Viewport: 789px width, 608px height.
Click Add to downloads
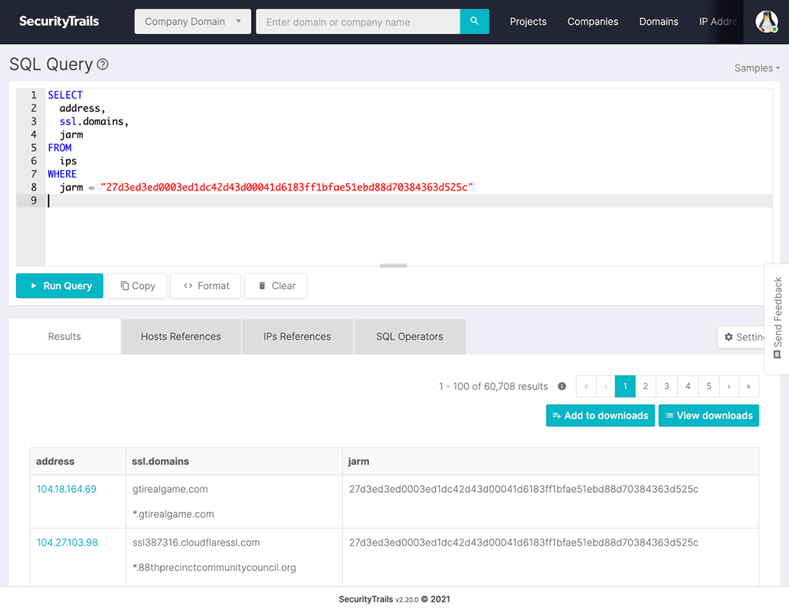pyautogui.click(x=600, y=416)
